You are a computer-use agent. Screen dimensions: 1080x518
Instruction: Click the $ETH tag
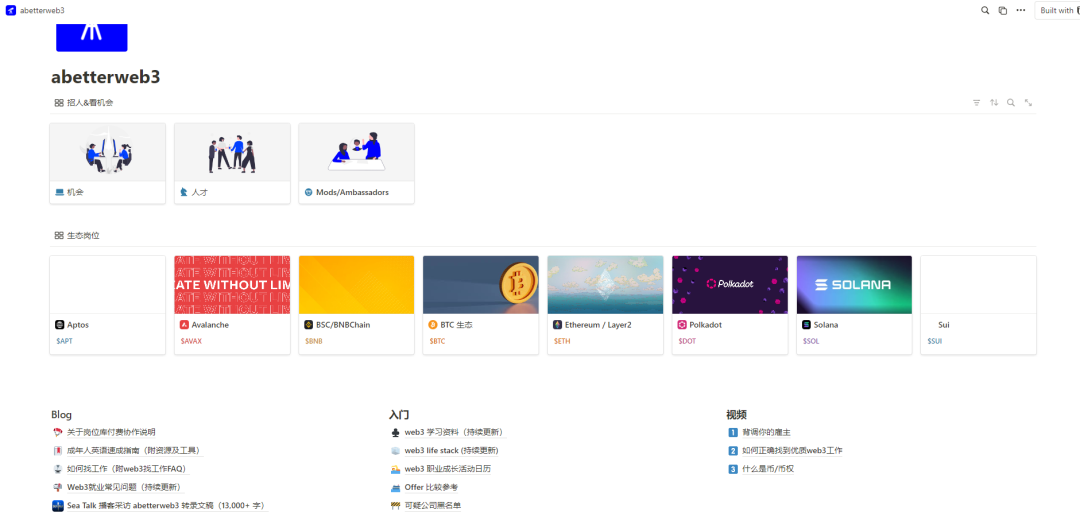[561, 341]
